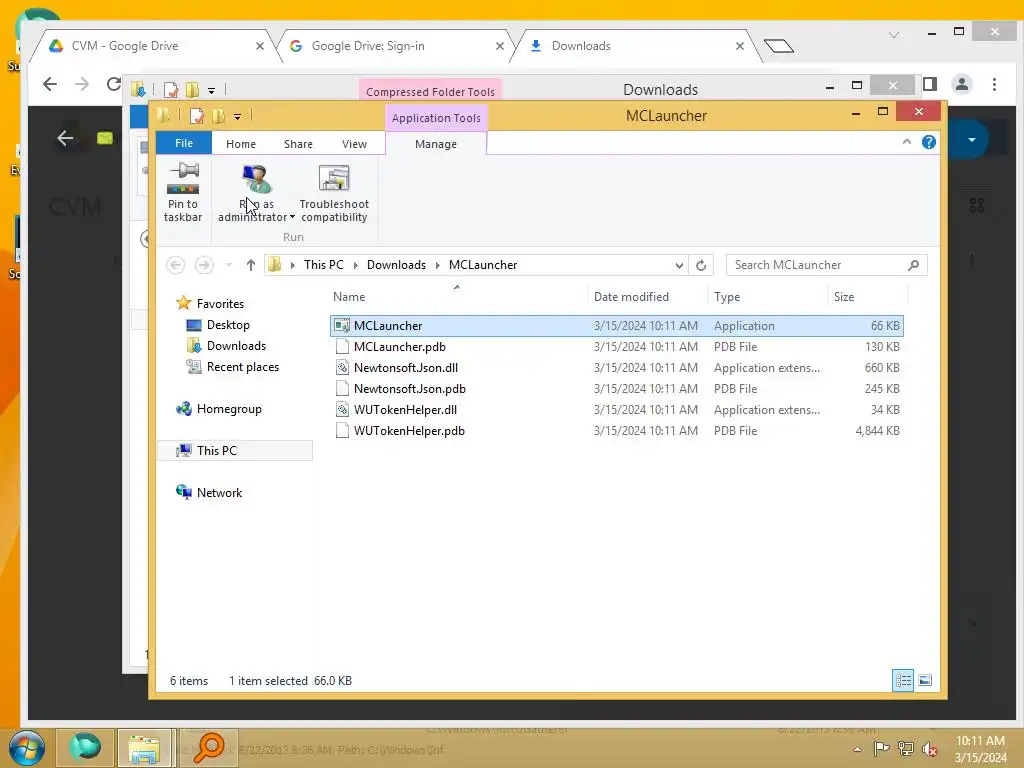Open the recent locations dropdown arrow
The image size is (1024, 768).
[x=229, y=264]
